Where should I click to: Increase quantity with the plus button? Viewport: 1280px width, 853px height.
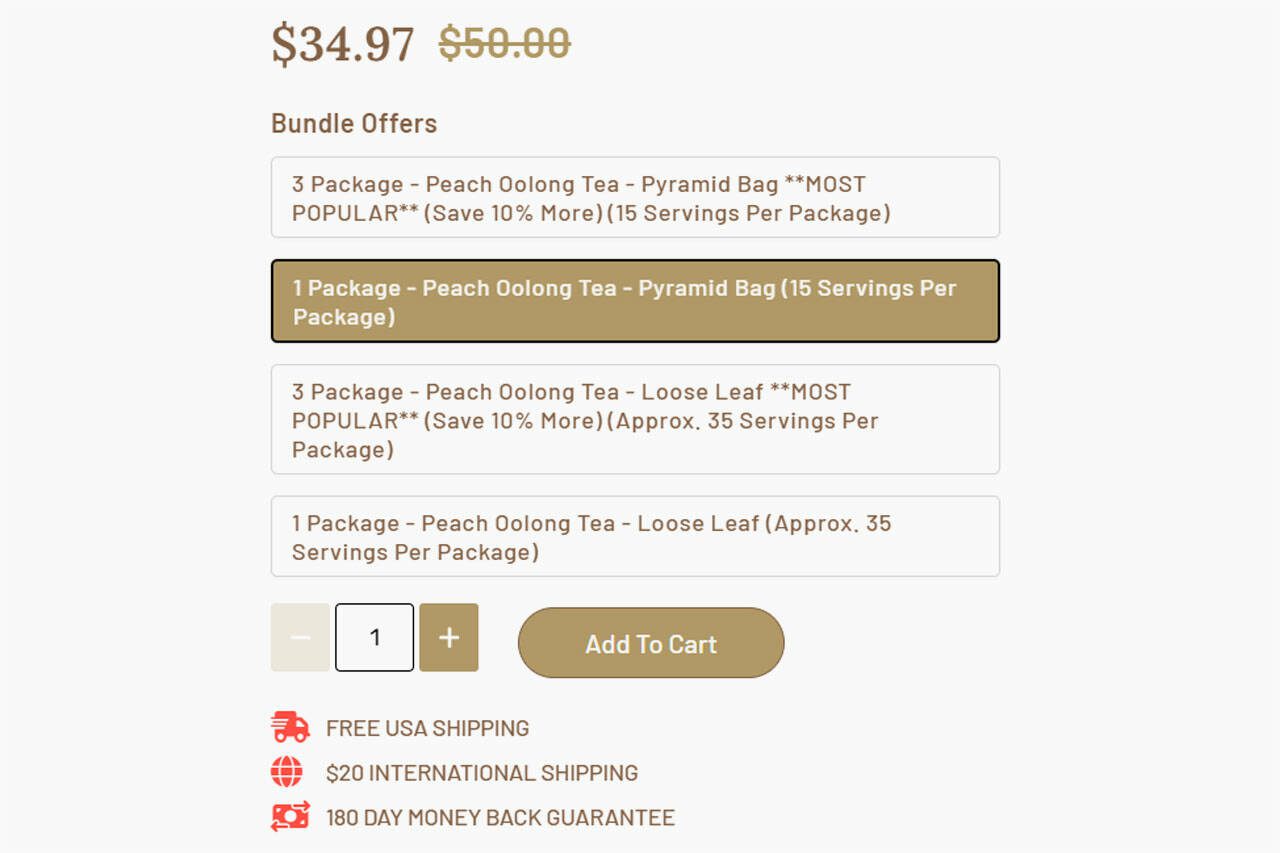click(x=449, y=637)
